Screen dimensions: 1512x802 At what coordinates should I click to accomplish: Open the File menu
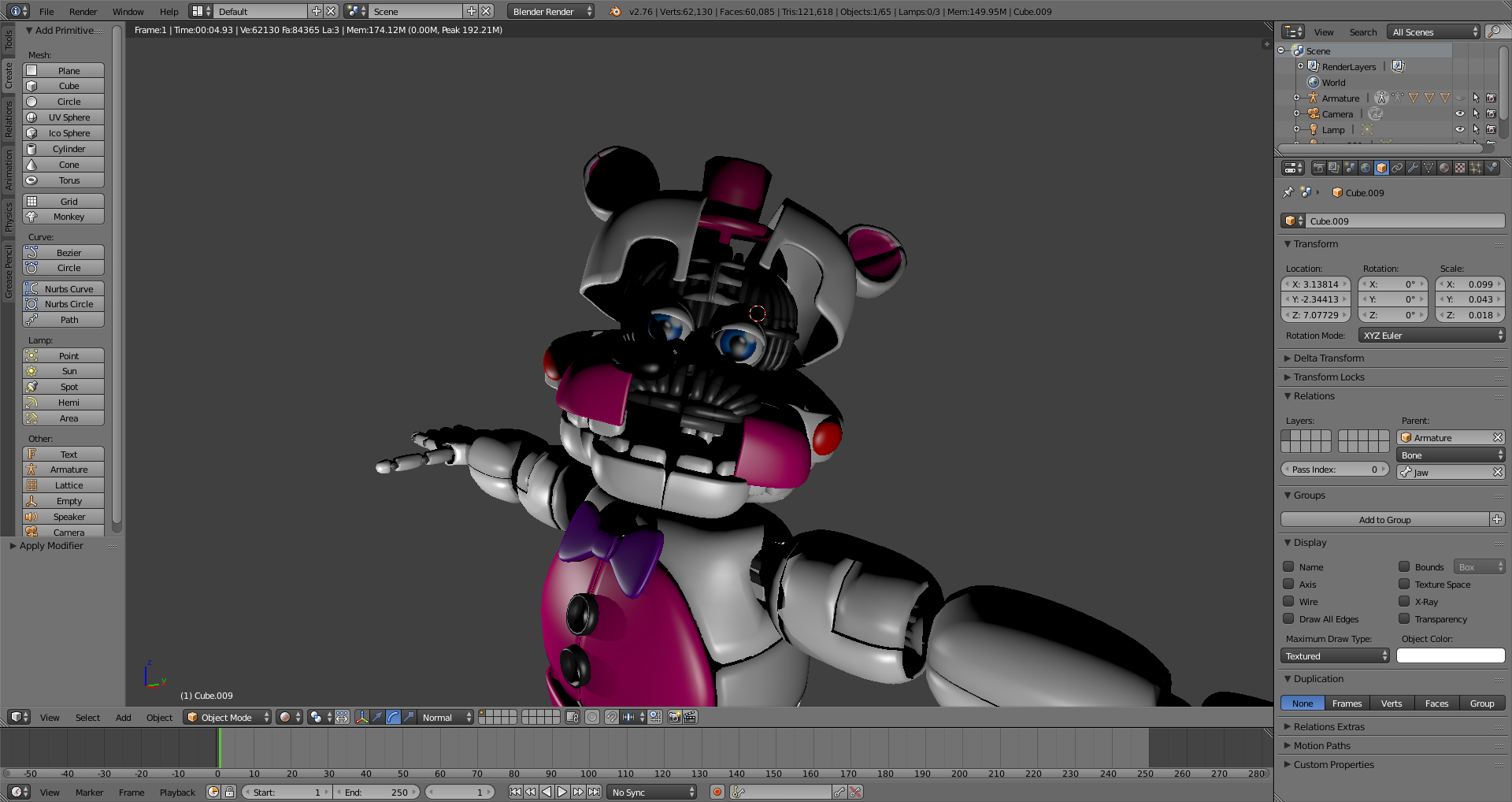[46, 11]
